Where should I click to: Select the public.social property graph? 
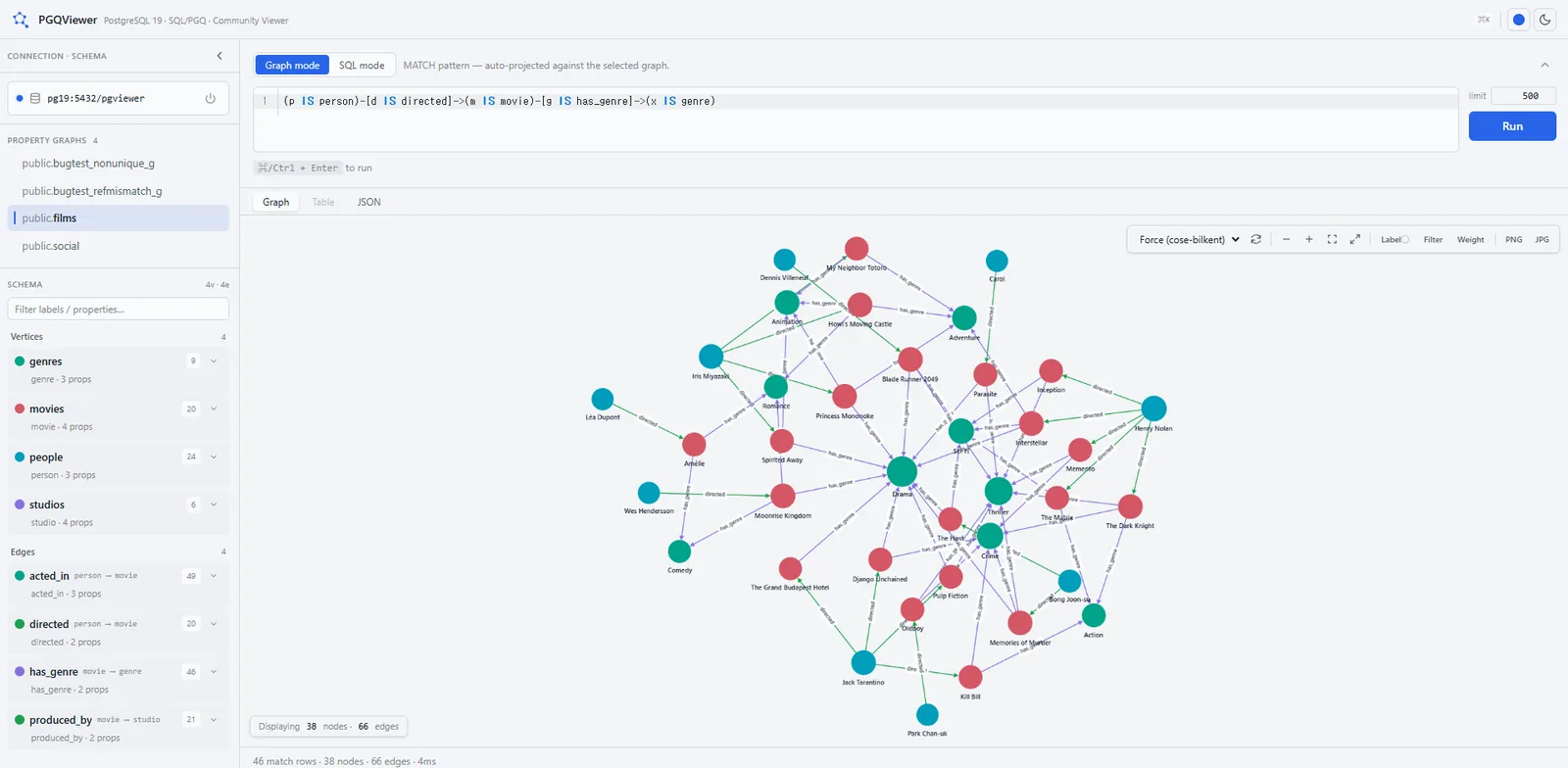tap(119, 246)
